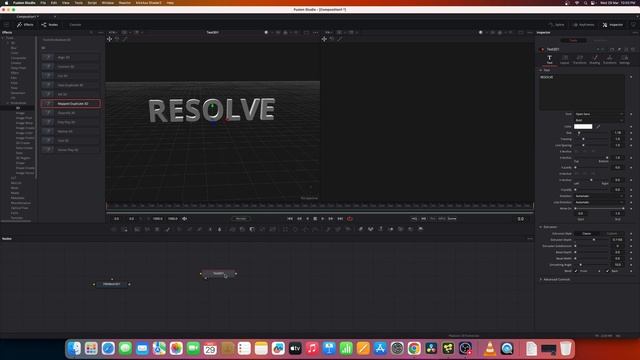Image resolution: width=640 pixels, height=360 pixels.
Task: Select the Renderer3D1 node in the node graph
Action: tap(112, 284)
